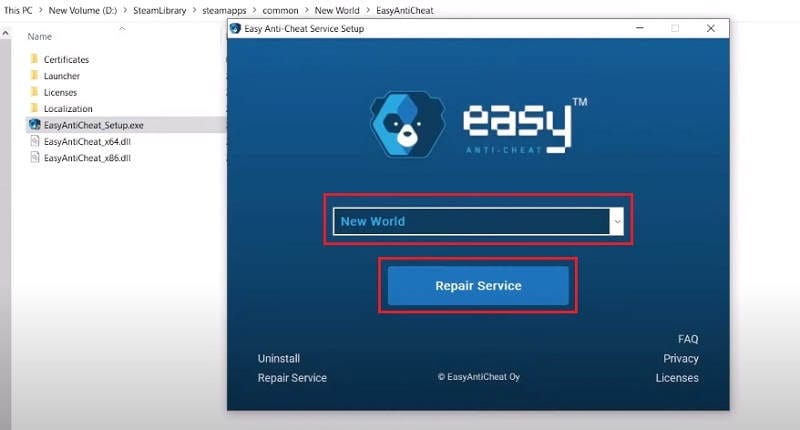Click the large Repair Service button
The image size is (800, 430).
478,286
